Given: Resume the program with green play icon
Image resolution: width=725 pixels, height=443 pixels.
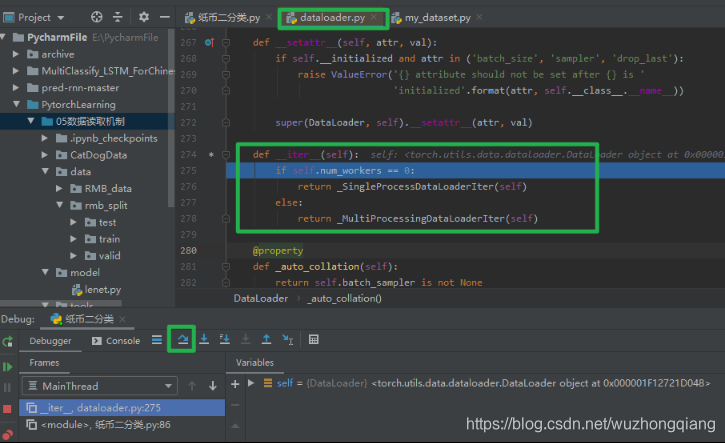Looking at the screenshot, I should (x=7, y=367).
